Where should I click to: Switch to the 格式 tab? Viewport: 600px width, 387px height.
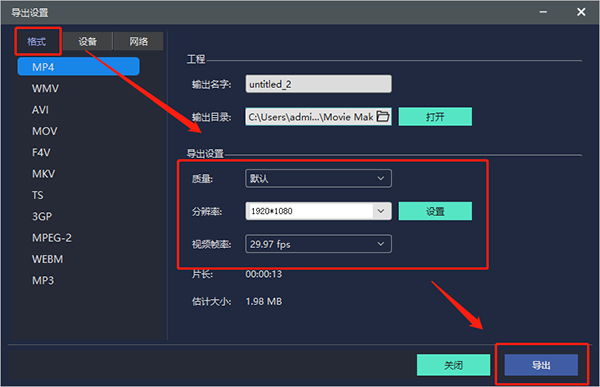click(x=37, y=41)
